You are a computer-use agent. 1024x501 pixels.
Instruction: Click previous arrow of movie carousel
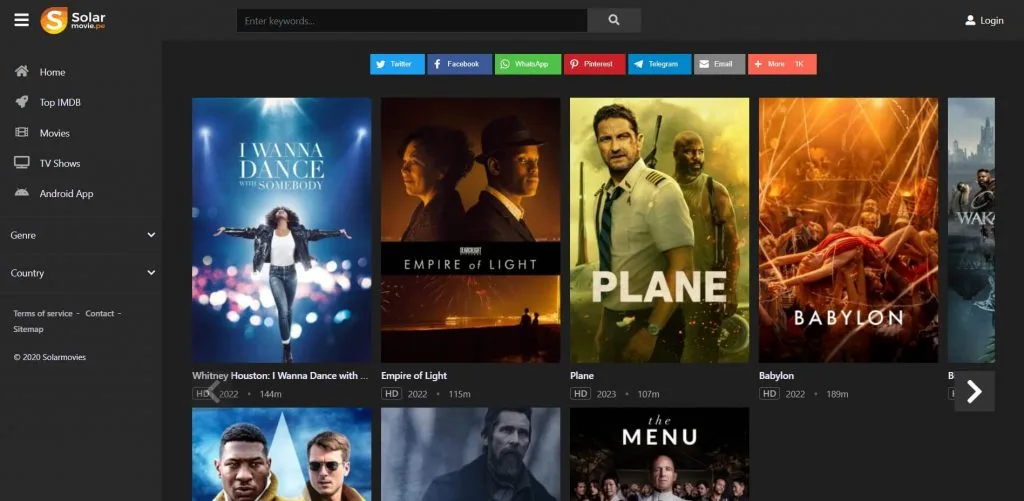tap(212, 391)
